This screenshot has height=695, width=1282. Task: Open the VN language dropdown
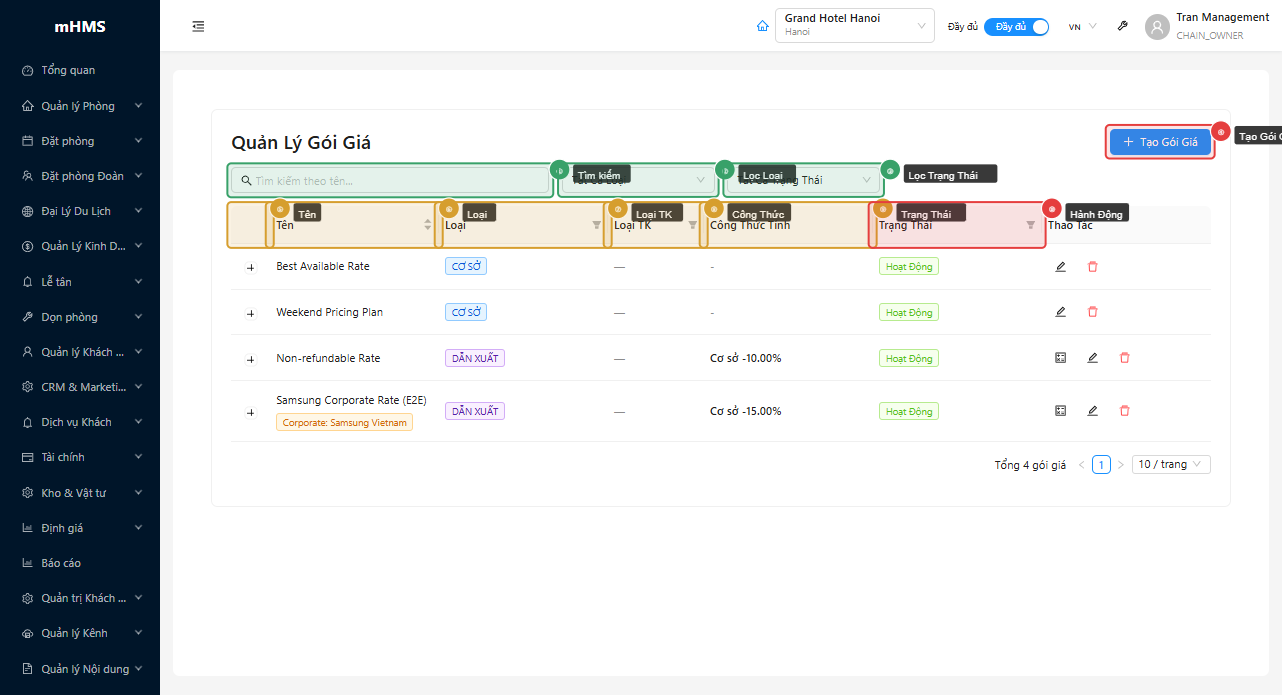pyautogui.click(x=1082, y=27)
